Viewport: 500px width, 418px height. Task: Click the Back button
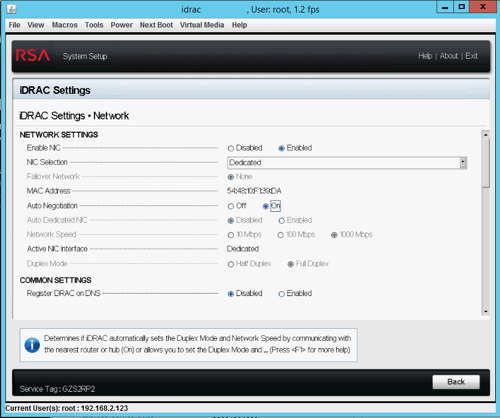tap(456, 382)
